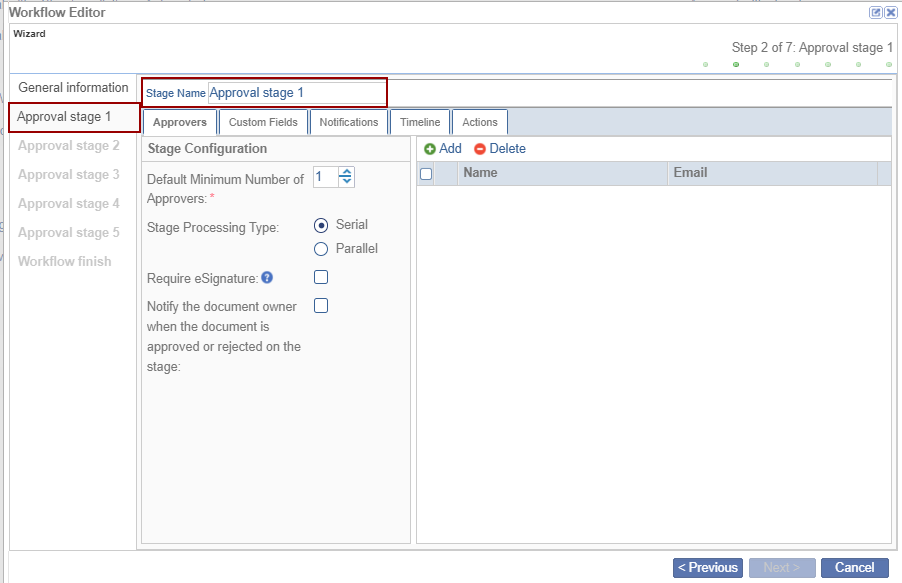This screenshot has height=583, width=902.
Task: Click the red Delete approver icon
Action: pyautogui.click(x=480, y=149)
